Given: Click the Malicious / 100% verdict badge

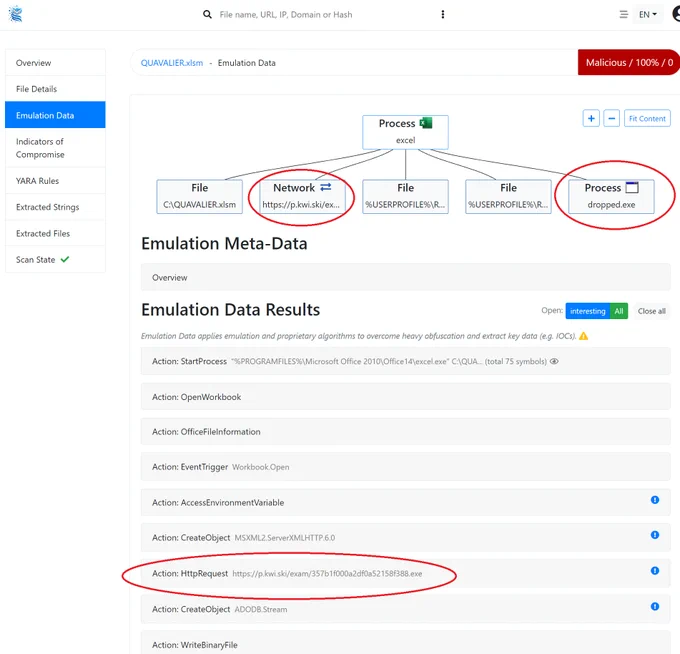Looking at the screenshot, I should pos(629,62).
